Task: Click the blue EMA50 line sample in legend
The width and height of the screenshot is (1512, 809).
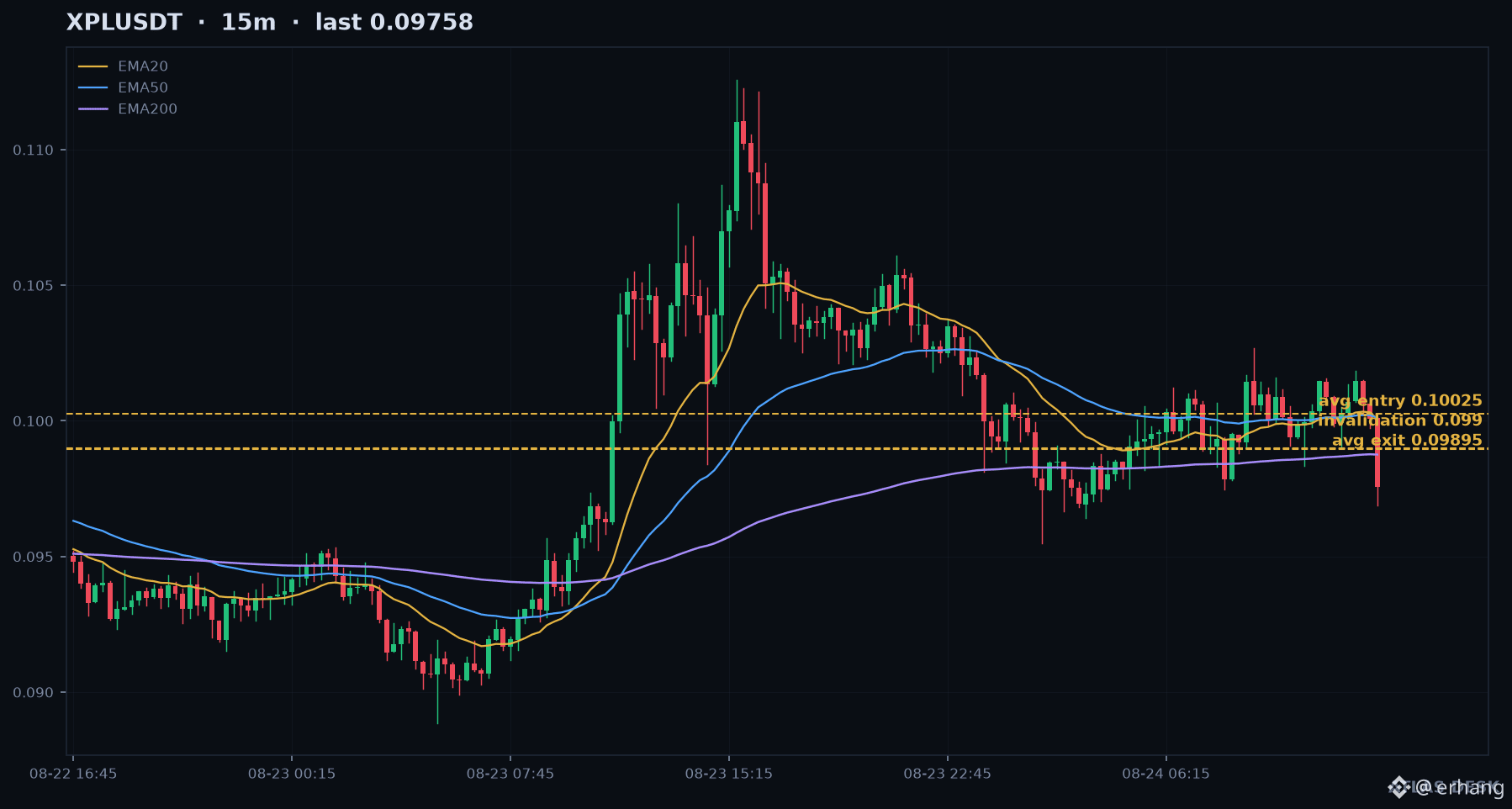Action: [x=93, y=87]
